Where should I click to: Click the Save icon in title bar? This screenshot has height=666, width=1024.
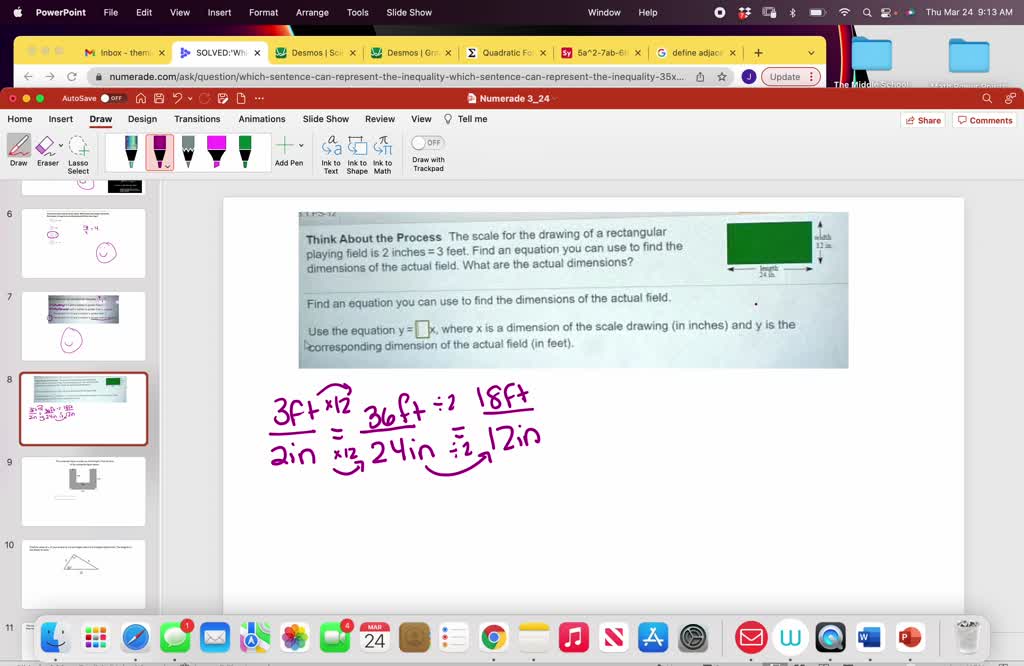point(158,98)
